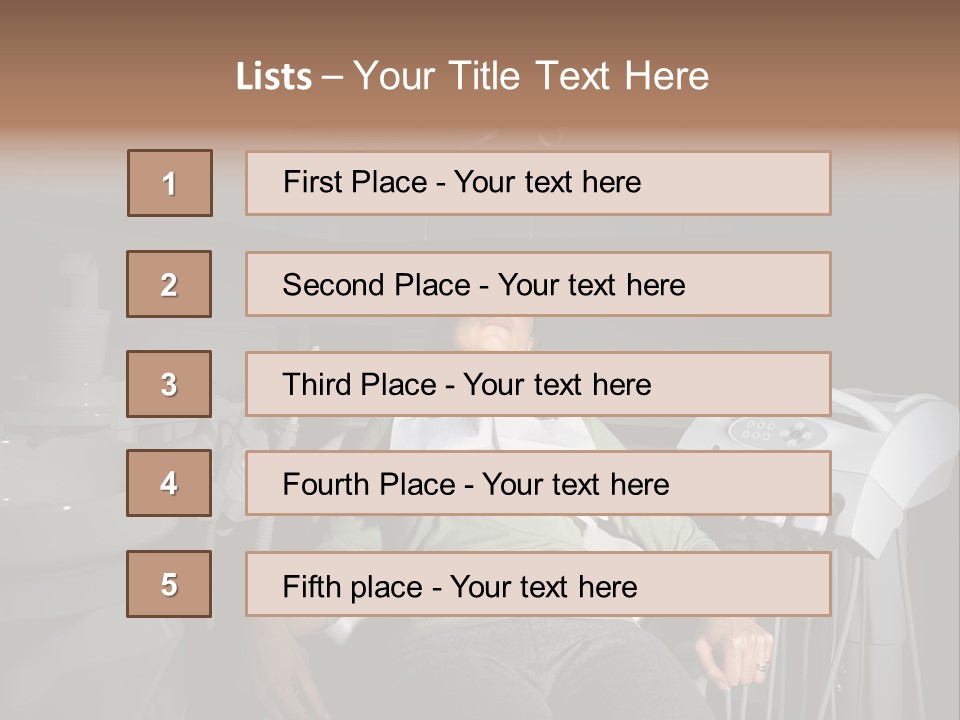Click the bold word Lists in title
This screenshot has width=960, height=720.
pyautogui.click(x=274, y=77)
